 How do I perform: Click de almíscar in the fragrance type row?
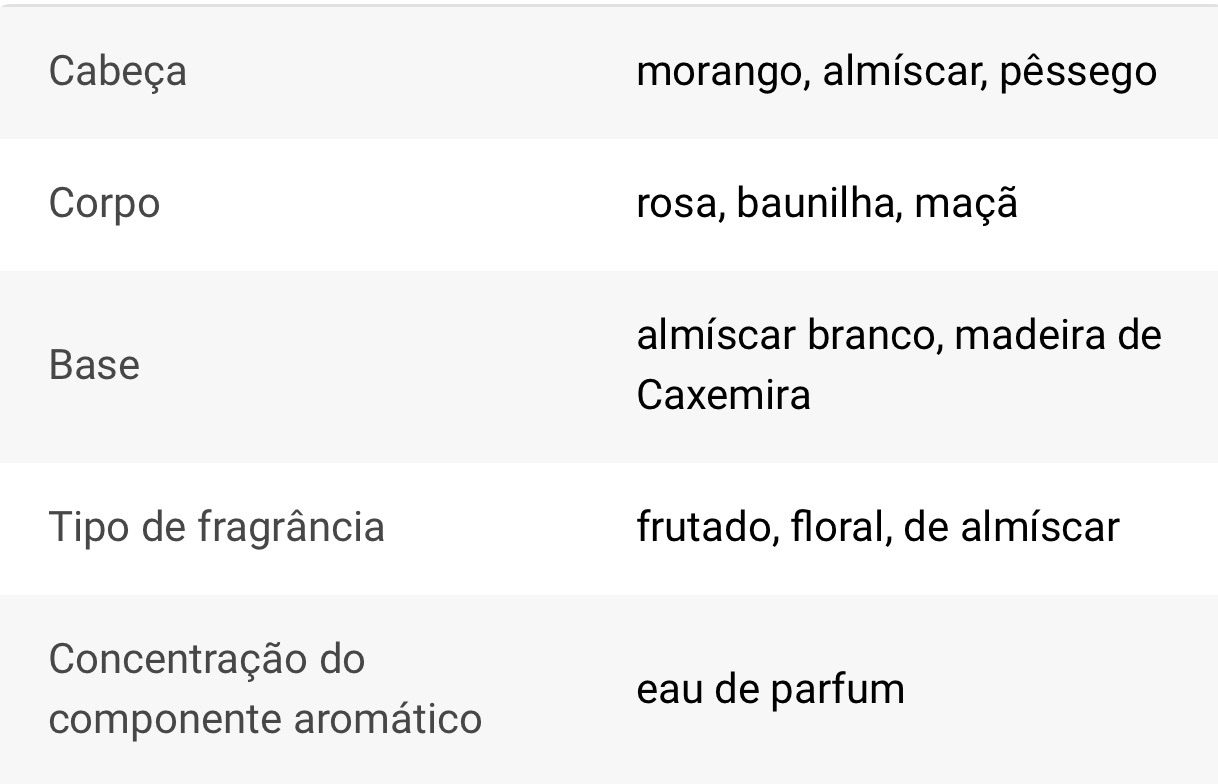[x=1011, y=527]
